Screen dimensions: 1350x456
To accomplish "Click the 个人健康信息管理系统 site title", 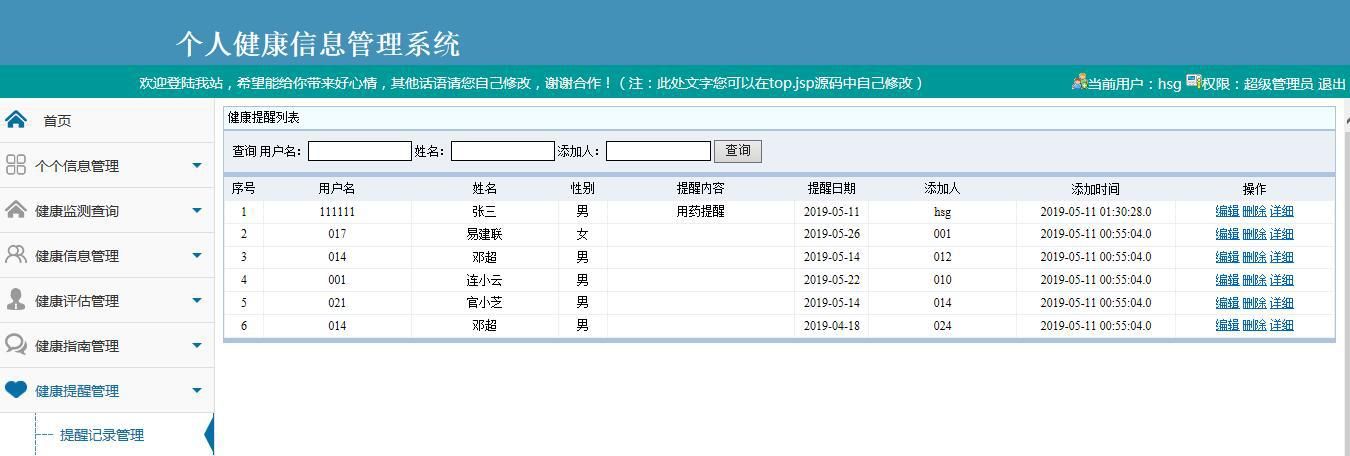I will coord(318,44).
